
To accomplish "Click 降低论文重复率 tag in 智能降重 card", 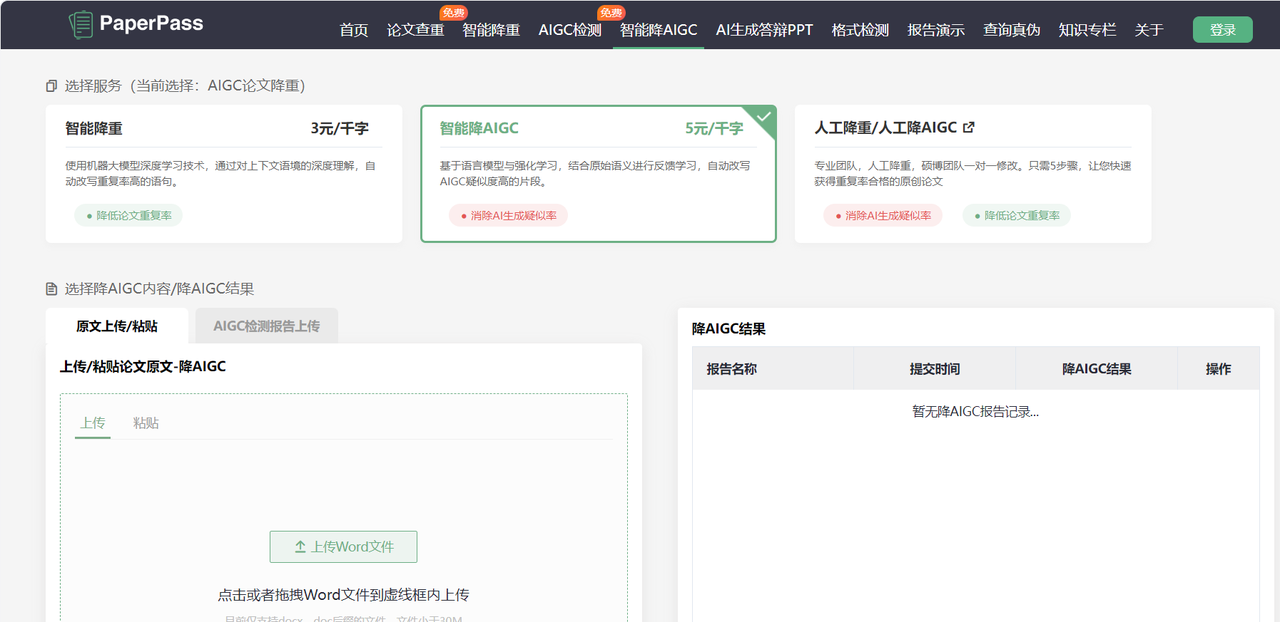I will [x=129, y=215].
